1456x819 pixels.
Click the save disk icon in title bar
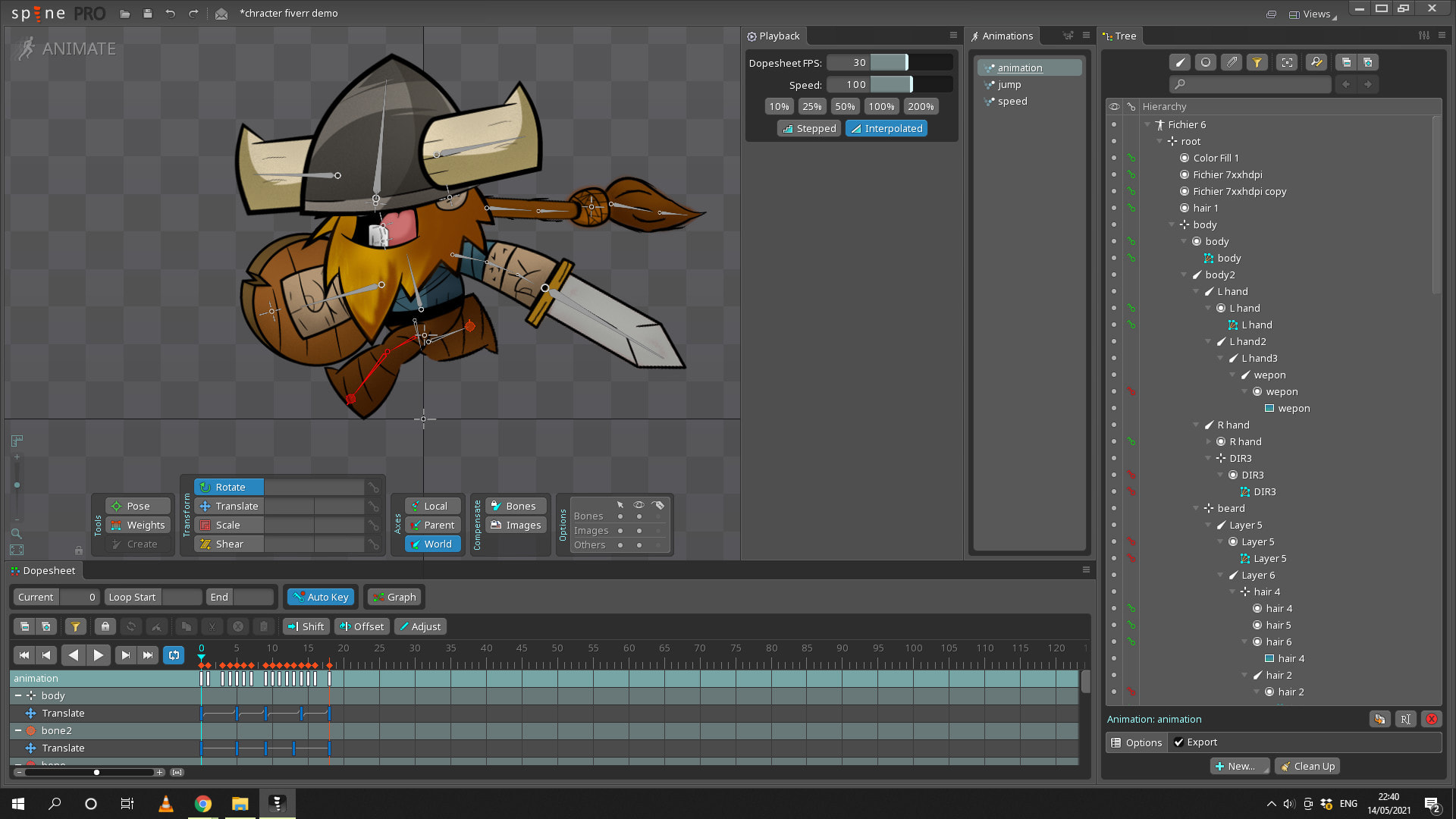coord(147,14)
